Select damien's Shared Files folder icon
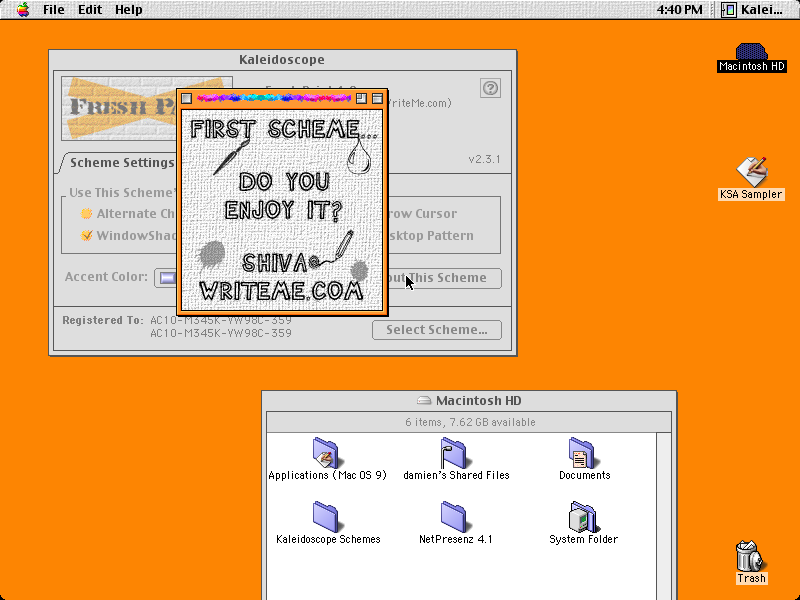The width and height of the screenshot is (800, 600). (453, 453)
